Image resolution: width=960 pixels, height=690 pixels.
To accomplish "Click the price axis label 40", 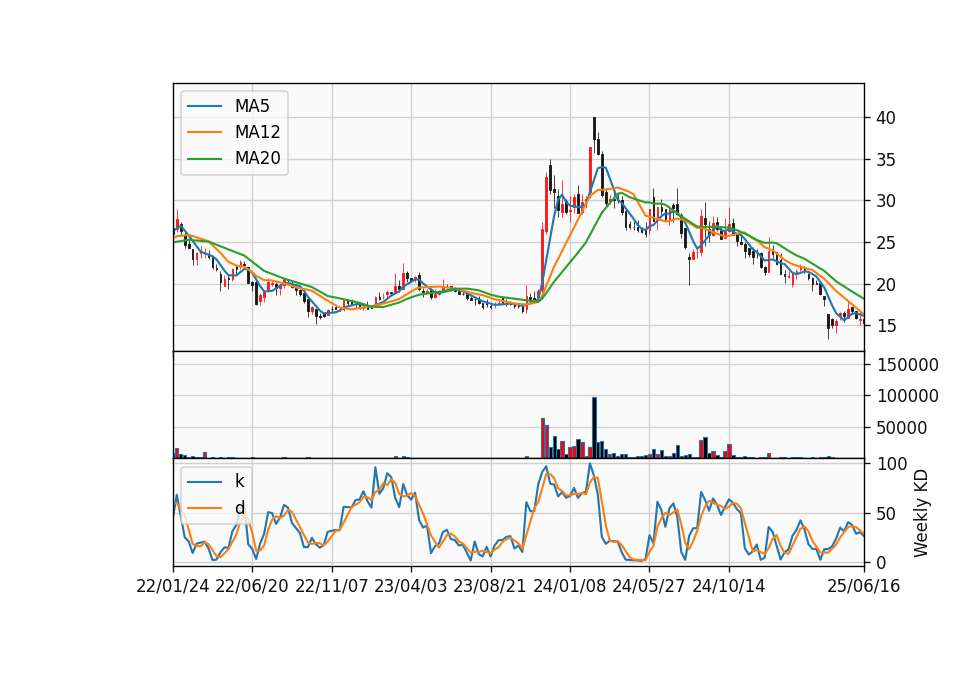I will [886, 118].
